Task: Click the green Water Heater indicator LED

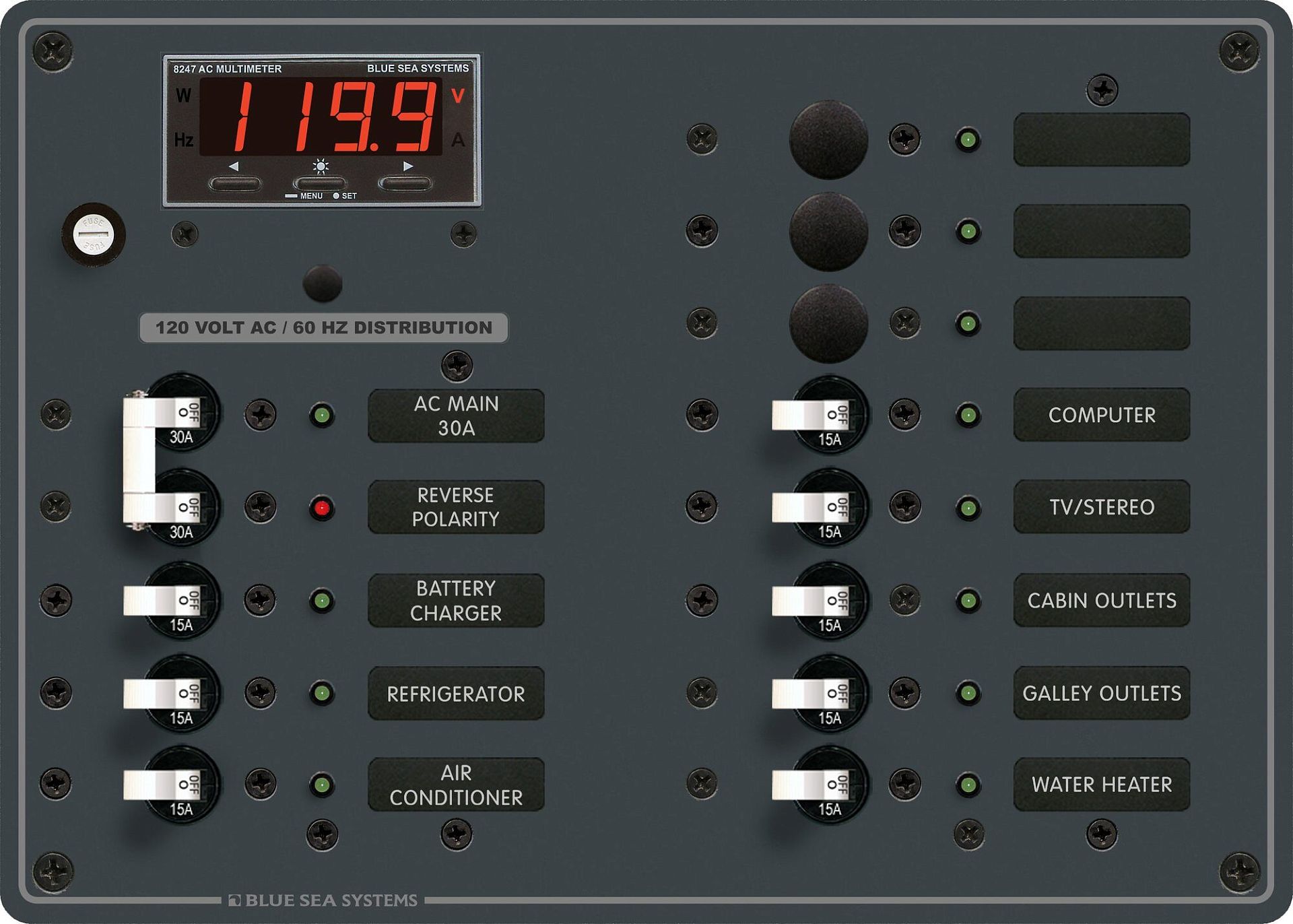Action: 968,785
